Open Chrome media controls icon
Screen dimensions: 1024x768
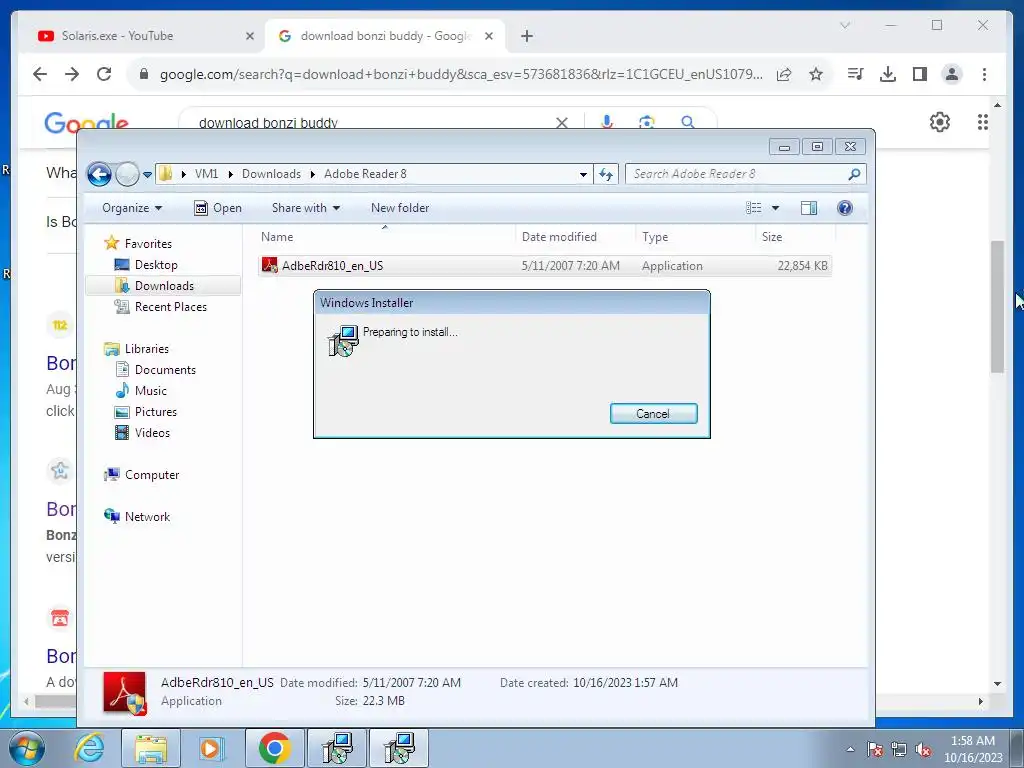click(855, 74)
